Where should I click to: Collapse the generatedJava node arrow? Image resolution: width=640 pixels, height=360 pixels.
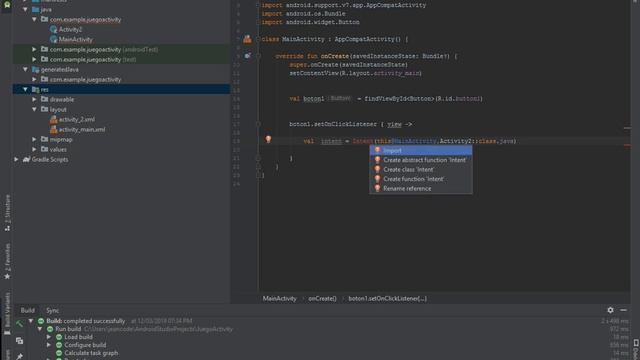[x=26, y=69]
